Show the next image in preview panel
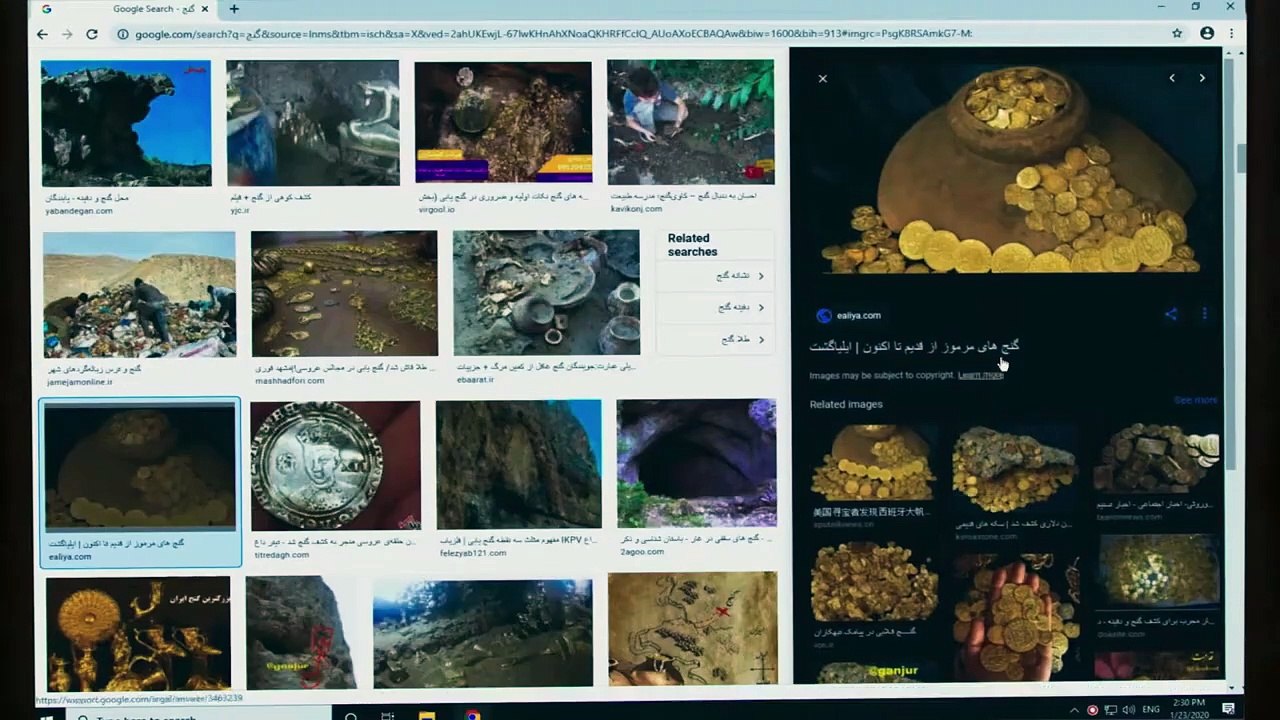This screenshot has width=1280, height=720. 1202,78
